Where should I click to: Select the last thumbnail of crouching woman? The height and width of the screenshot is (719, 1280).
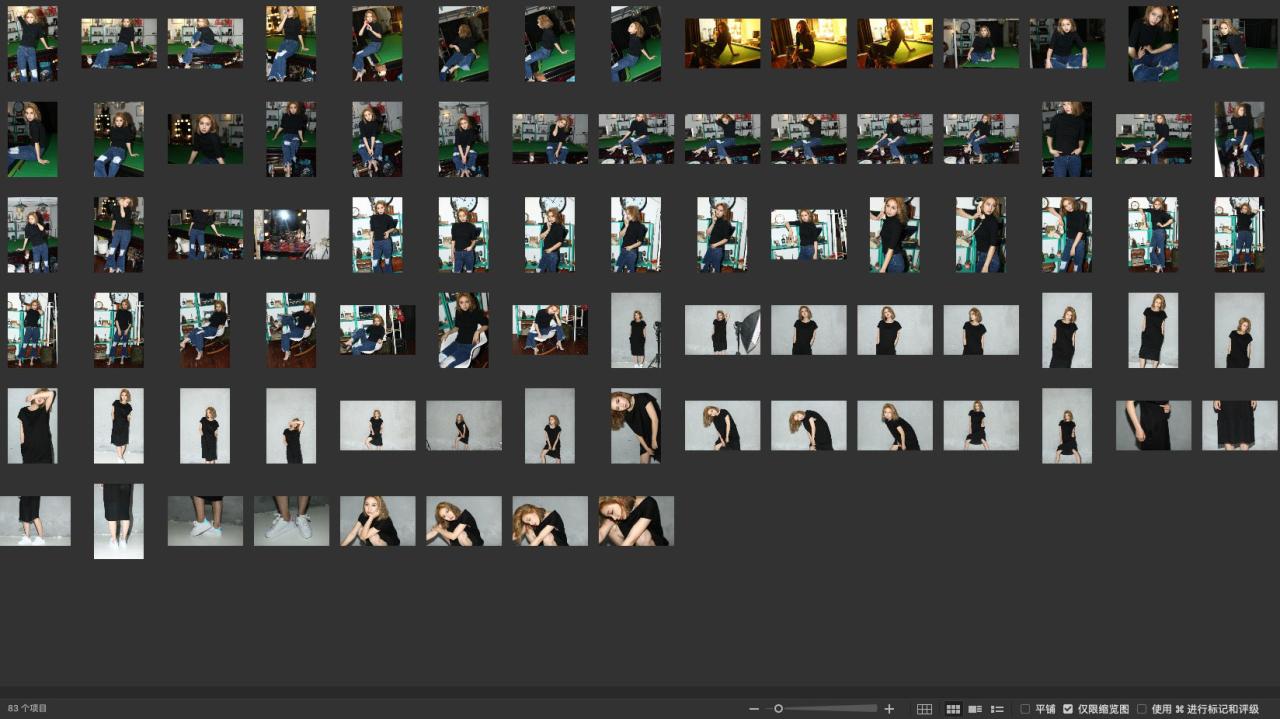click(636, 521)
